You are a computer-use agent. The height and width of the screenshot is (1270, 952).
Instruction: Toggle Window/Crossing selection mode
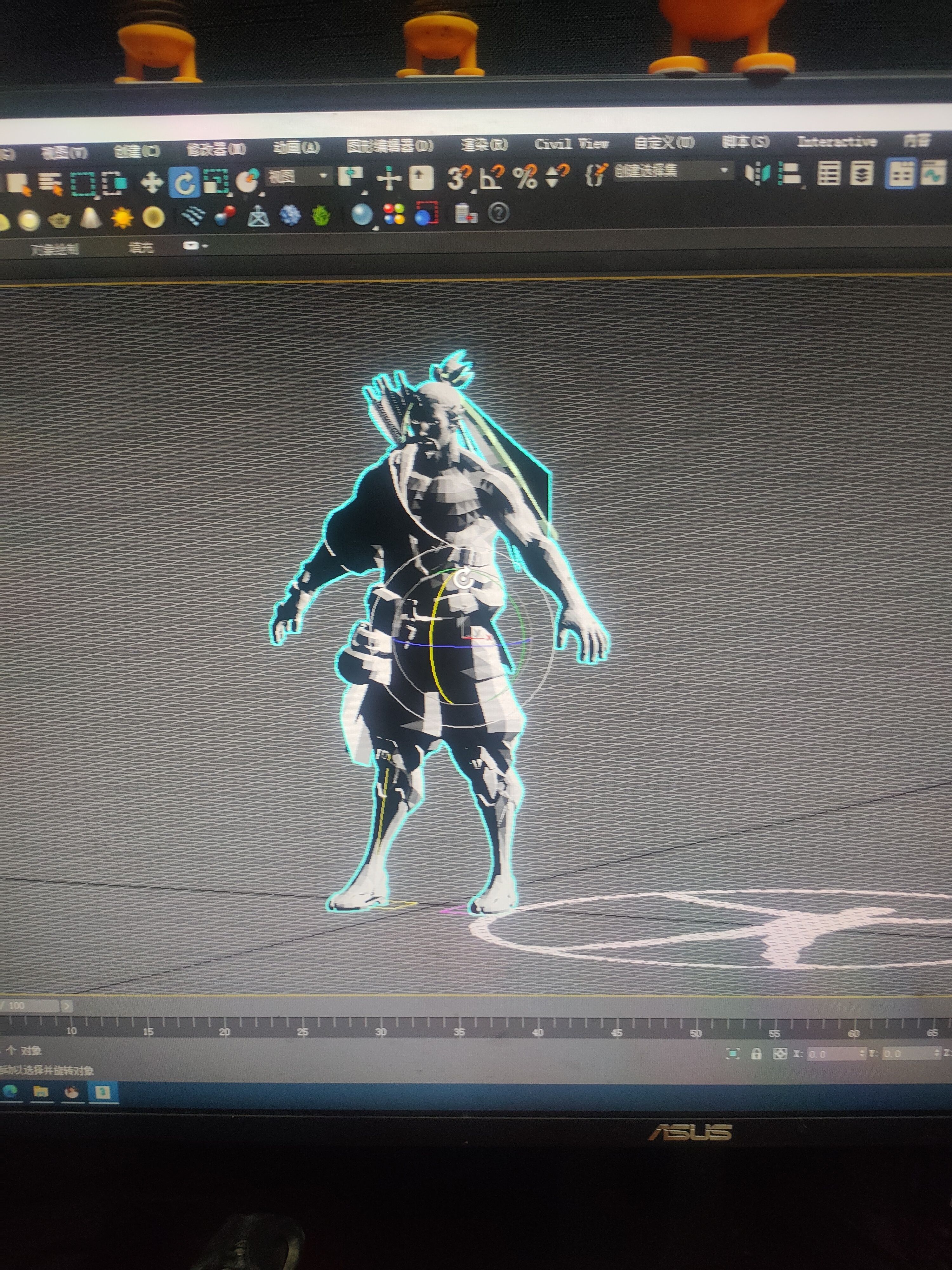point(114,184)
